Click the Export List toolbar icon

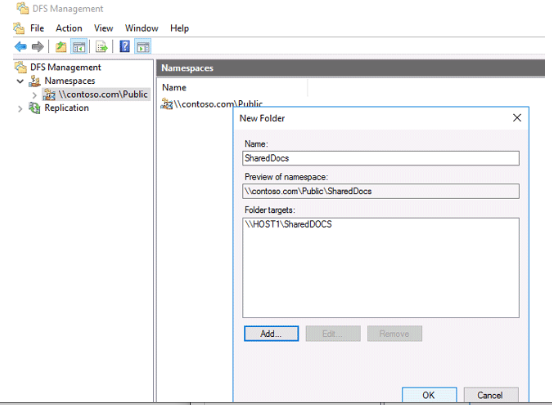[101, 46]
